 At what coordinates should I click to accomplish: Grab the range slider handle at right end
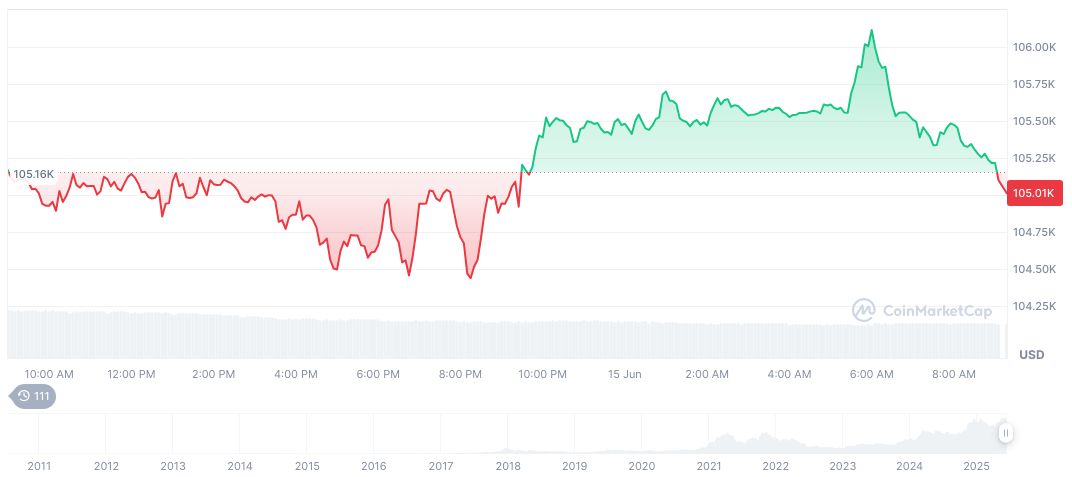(x=1005, y=433)
